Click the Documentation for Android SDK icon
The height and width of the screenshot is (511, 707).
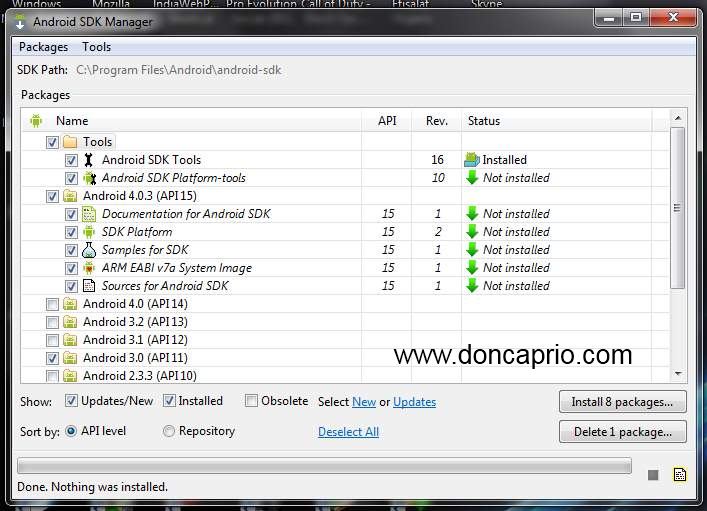(x=89, y=214)
